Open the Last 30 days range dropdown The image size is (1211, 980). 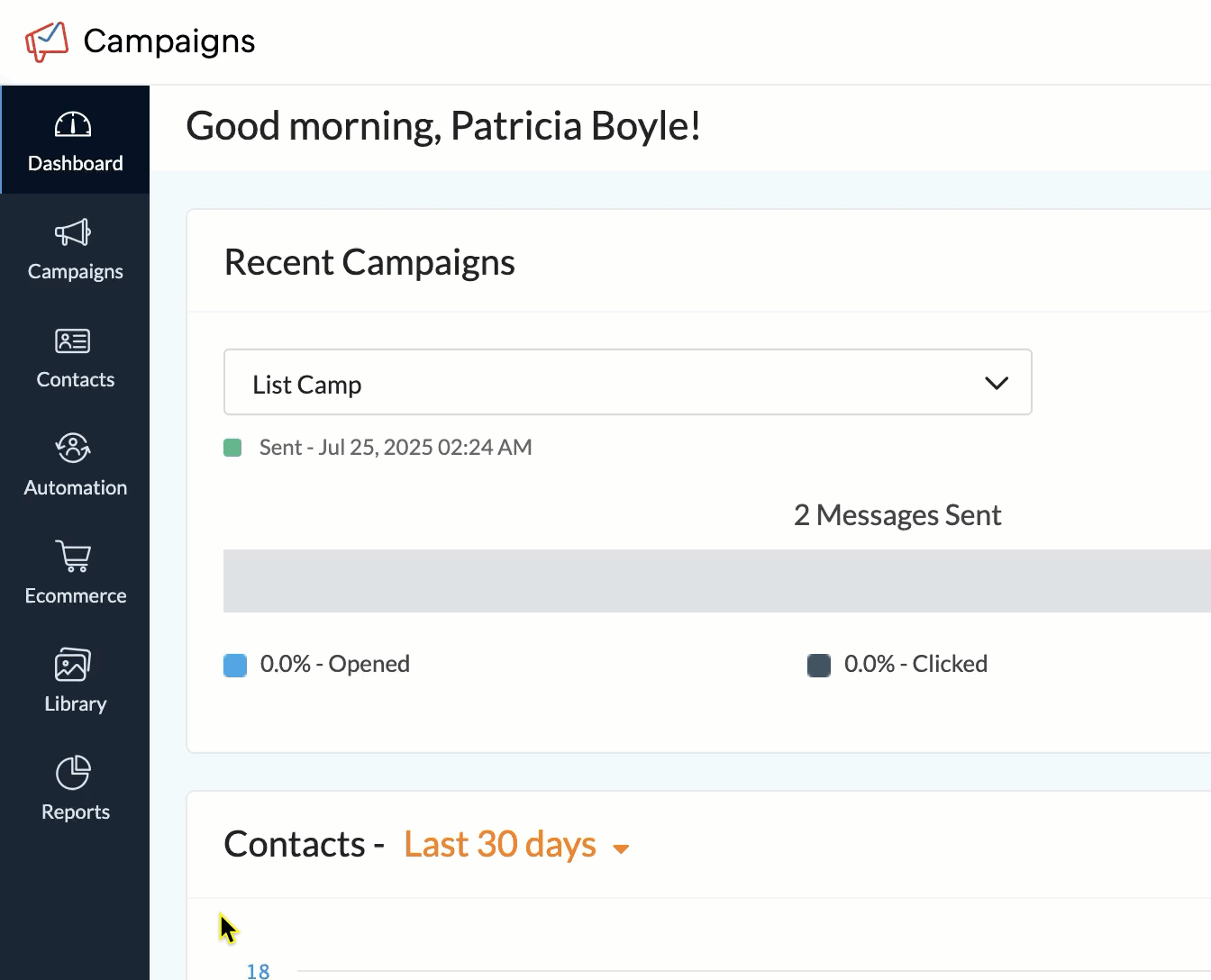click(501, 845)
